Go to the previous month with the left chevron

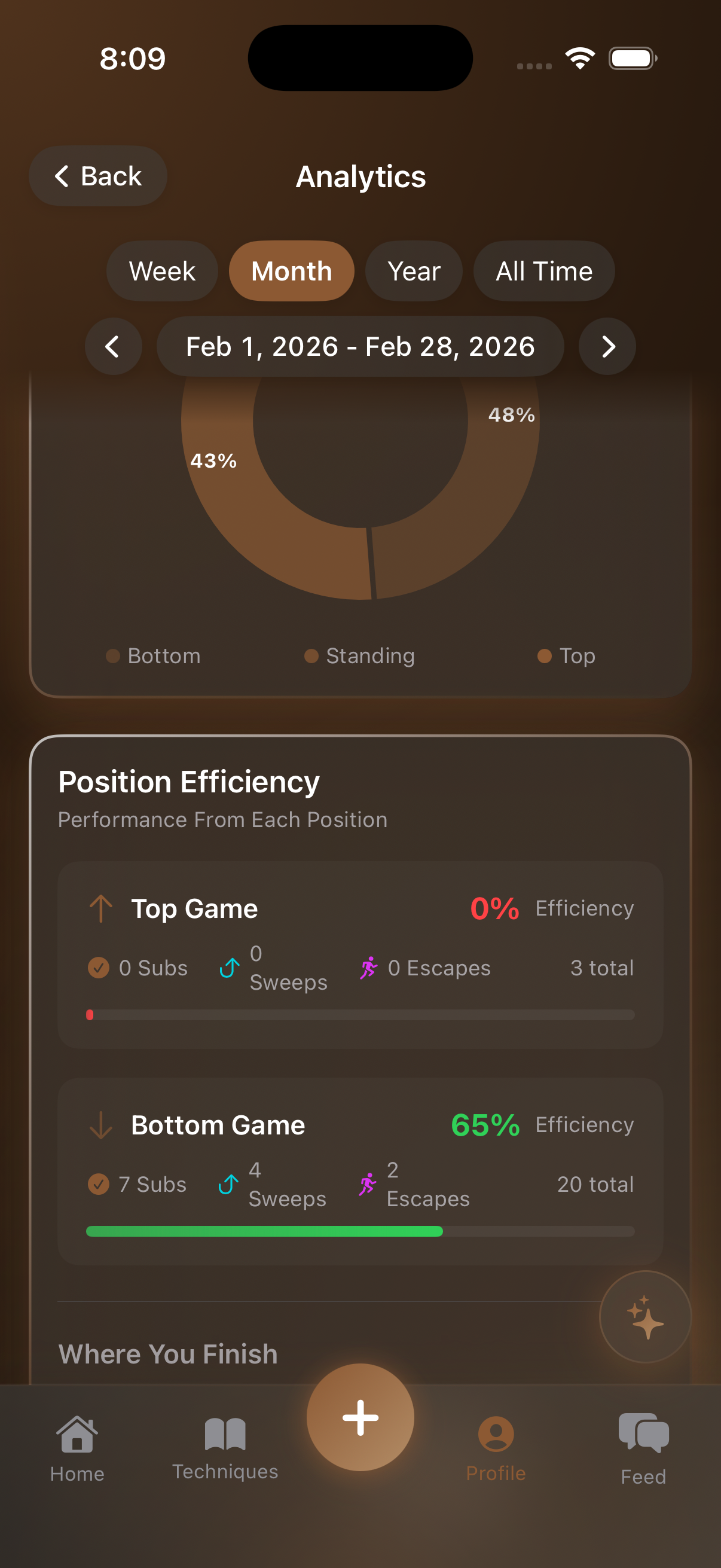click(x=113, y=346)
